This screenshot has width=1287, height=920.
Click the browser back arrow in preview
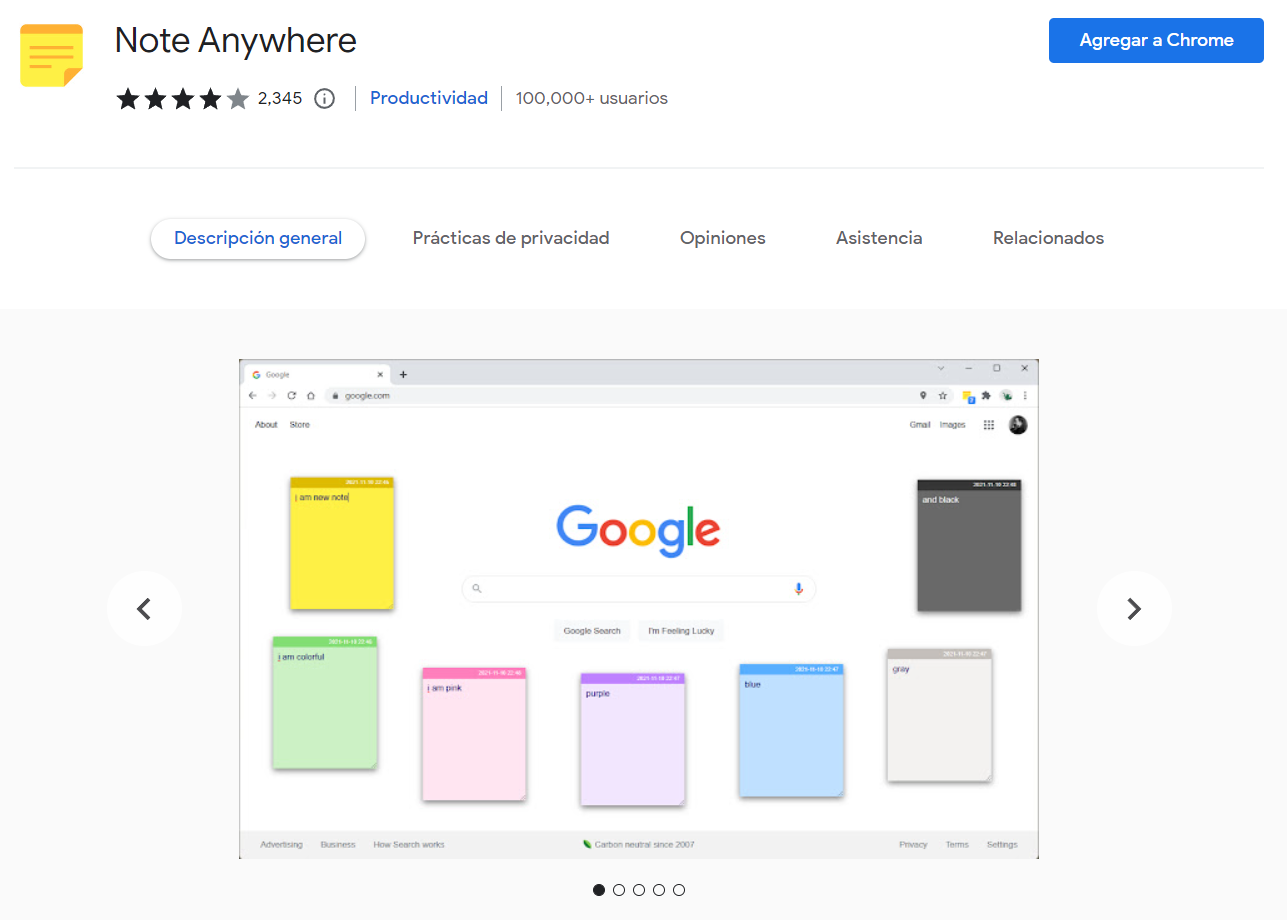253,396
